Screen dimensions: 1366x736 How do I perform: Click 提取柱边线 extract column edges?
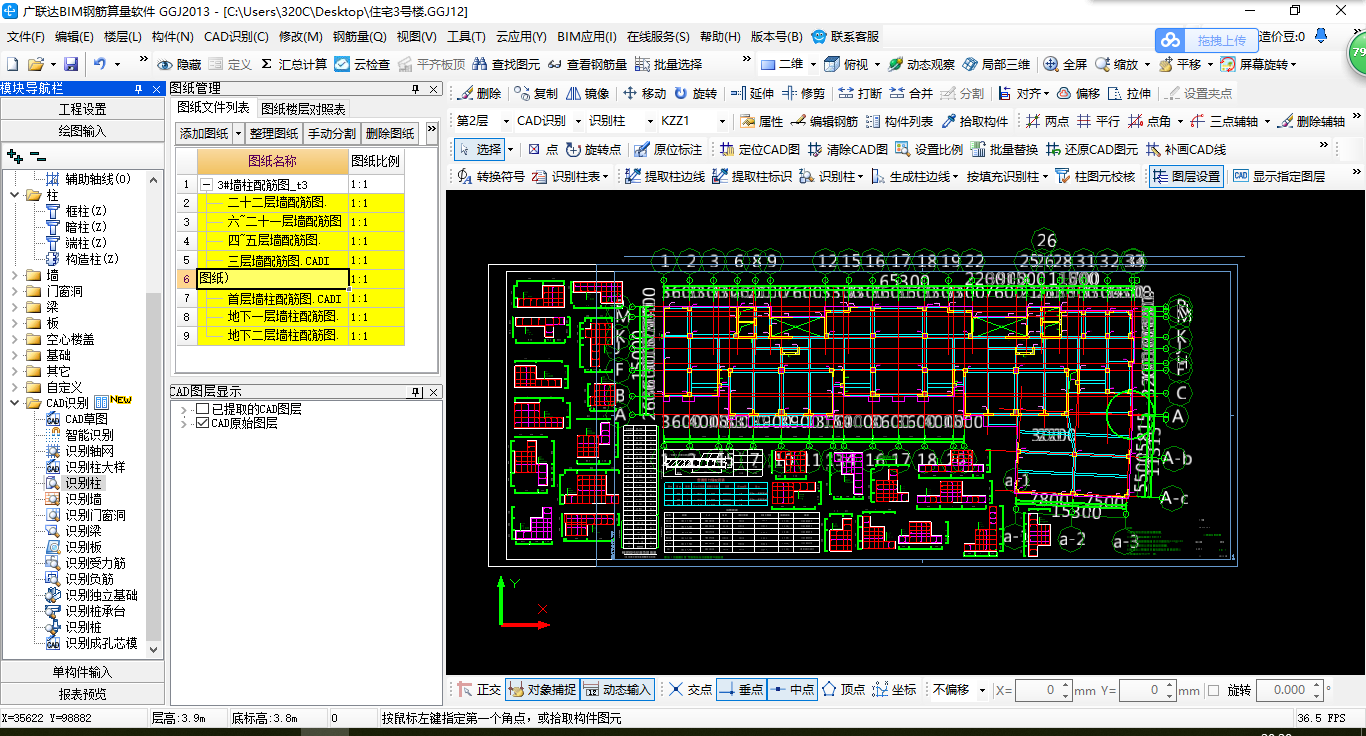pyautogui.click(x=665, y=176)
